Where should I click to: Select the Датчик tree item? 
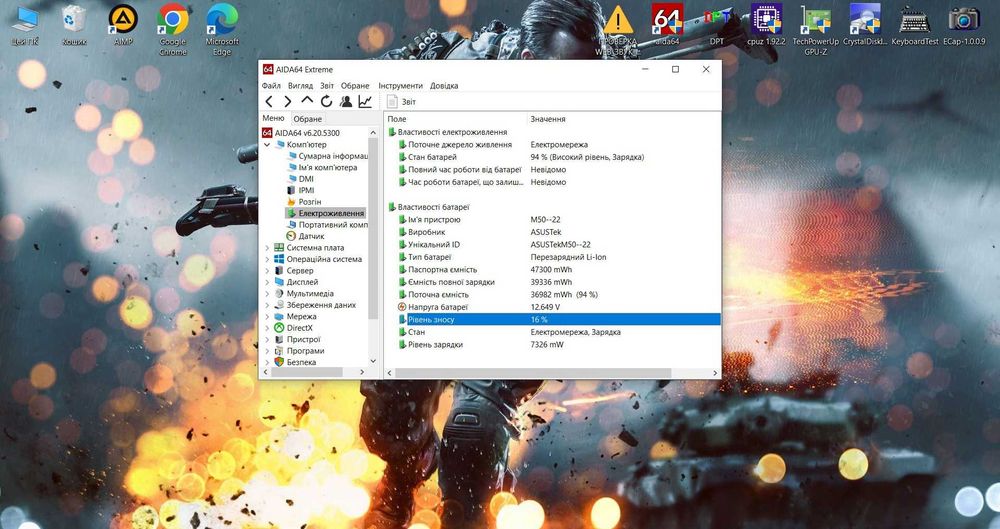click(305, 236)
